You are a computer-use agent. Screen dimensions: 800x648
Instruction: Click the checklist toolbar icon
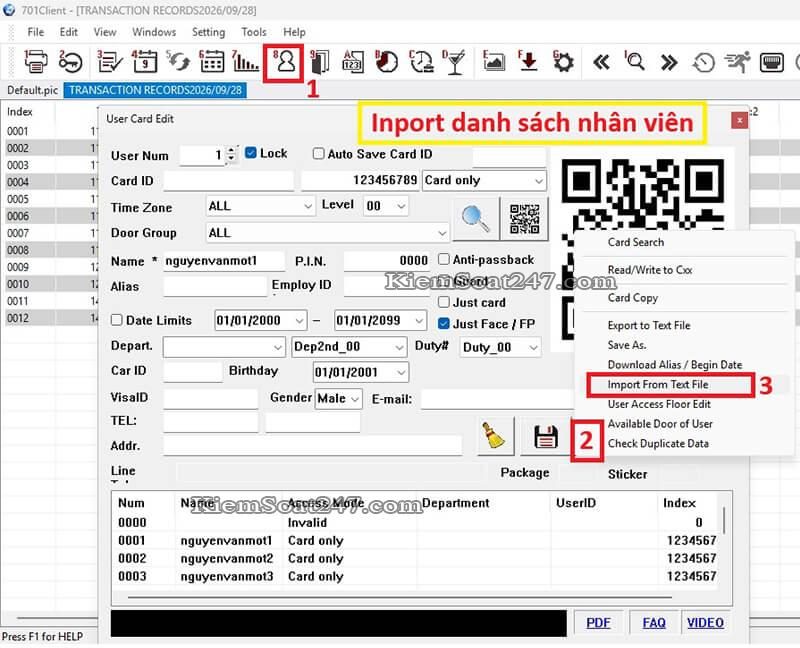[109, 62]
